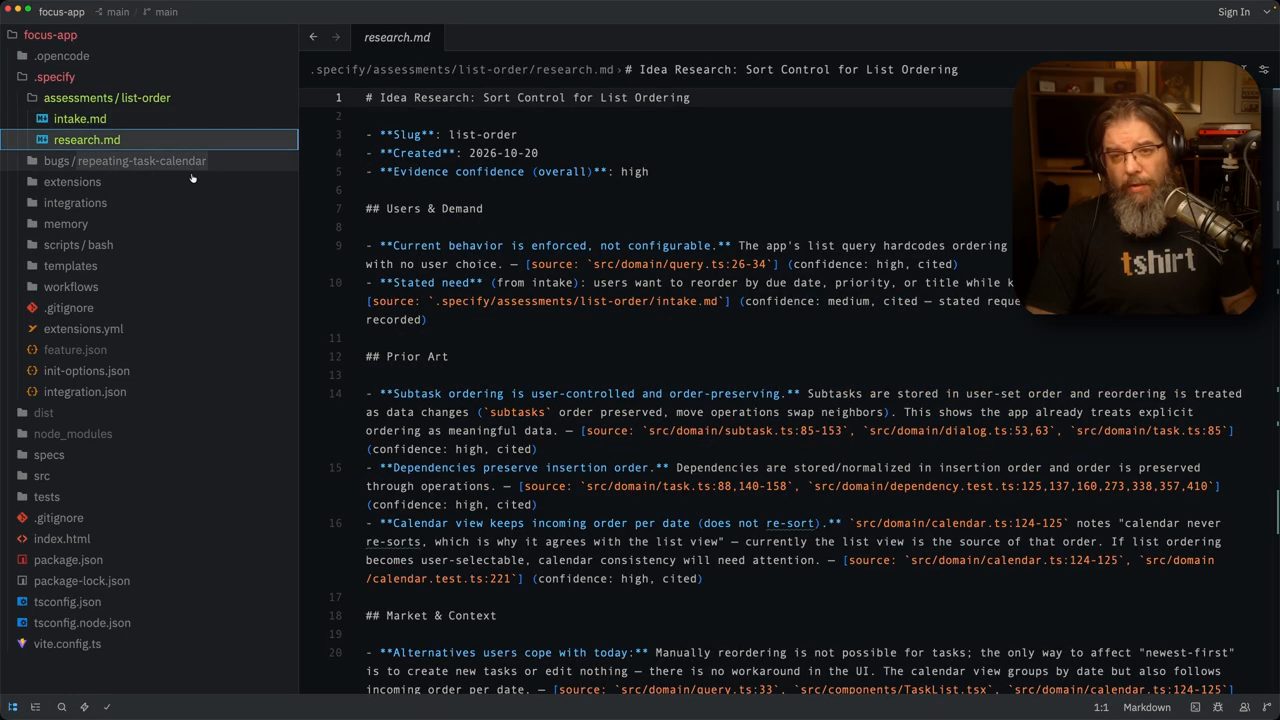The height and width of the screenshot is (720, 1280).
Task: Click the git icon of .specify/.gitignore
Action: click(32, 308)
